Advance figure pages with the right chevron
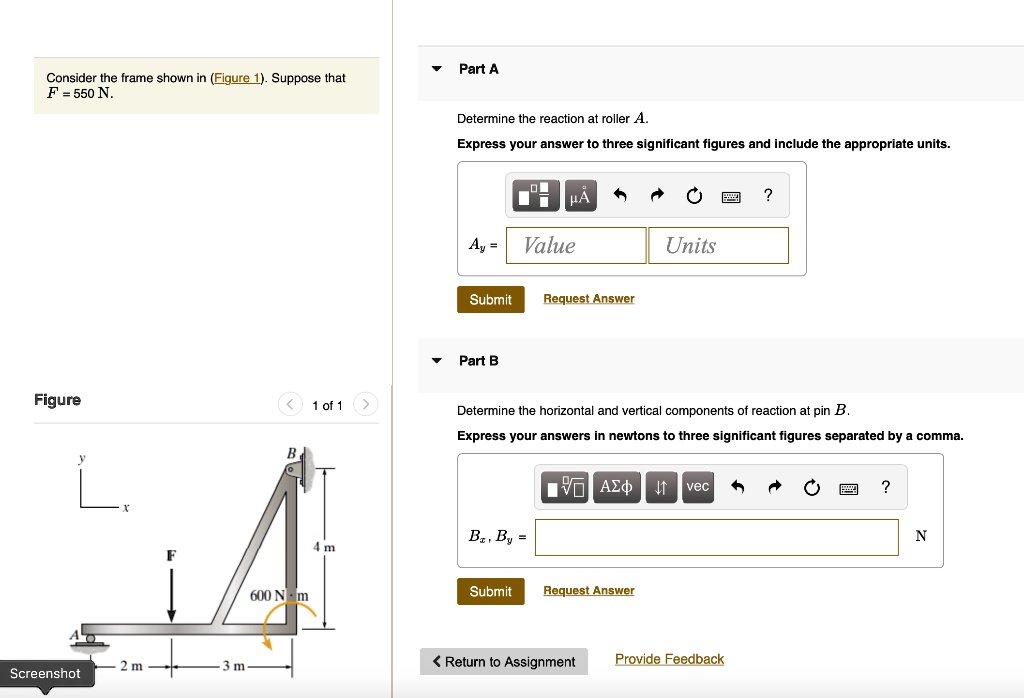 click(365, 405)
